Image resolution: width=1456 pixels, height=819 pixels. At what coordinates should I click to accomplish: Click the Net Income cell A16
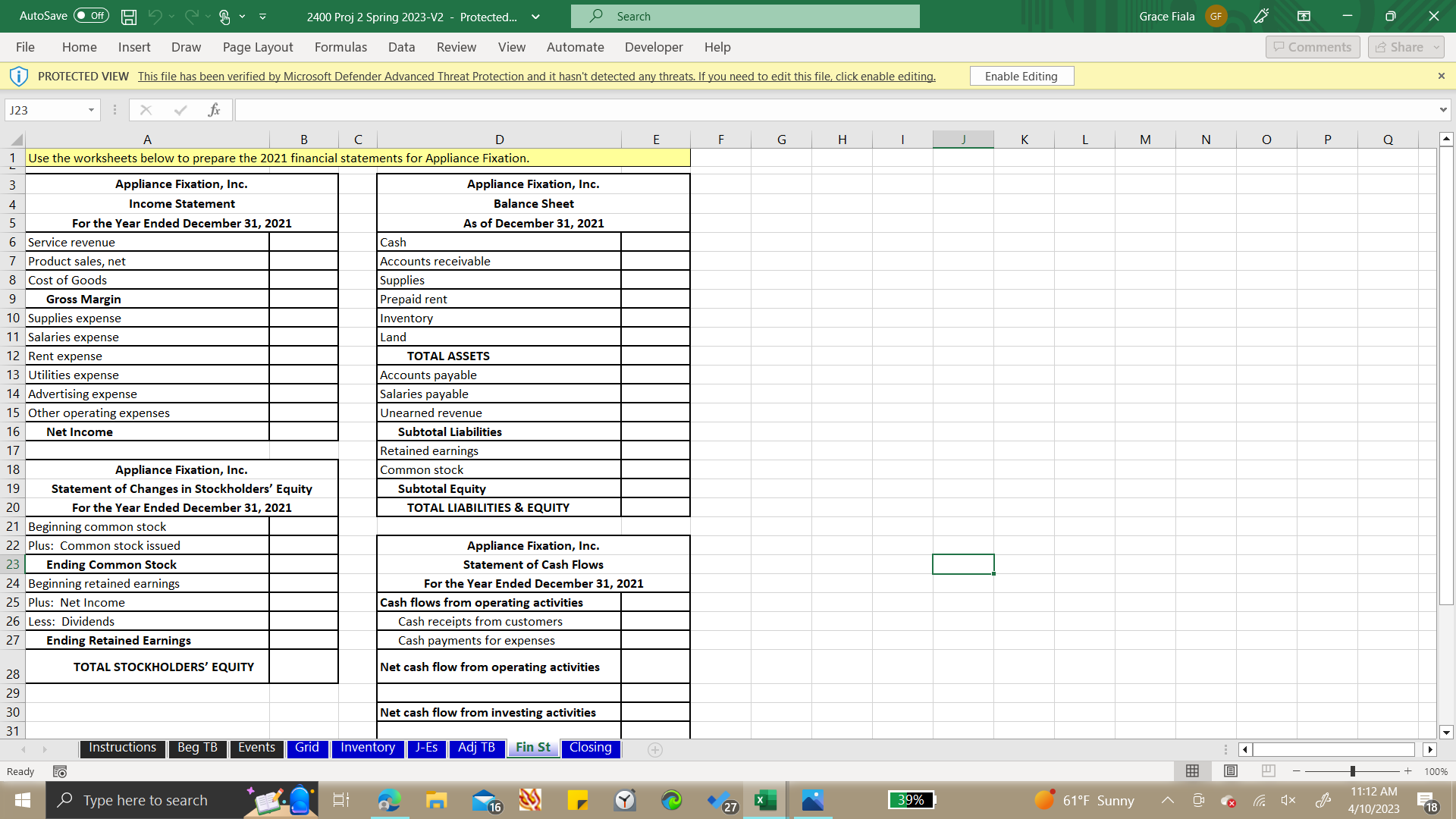coord(147,431)
